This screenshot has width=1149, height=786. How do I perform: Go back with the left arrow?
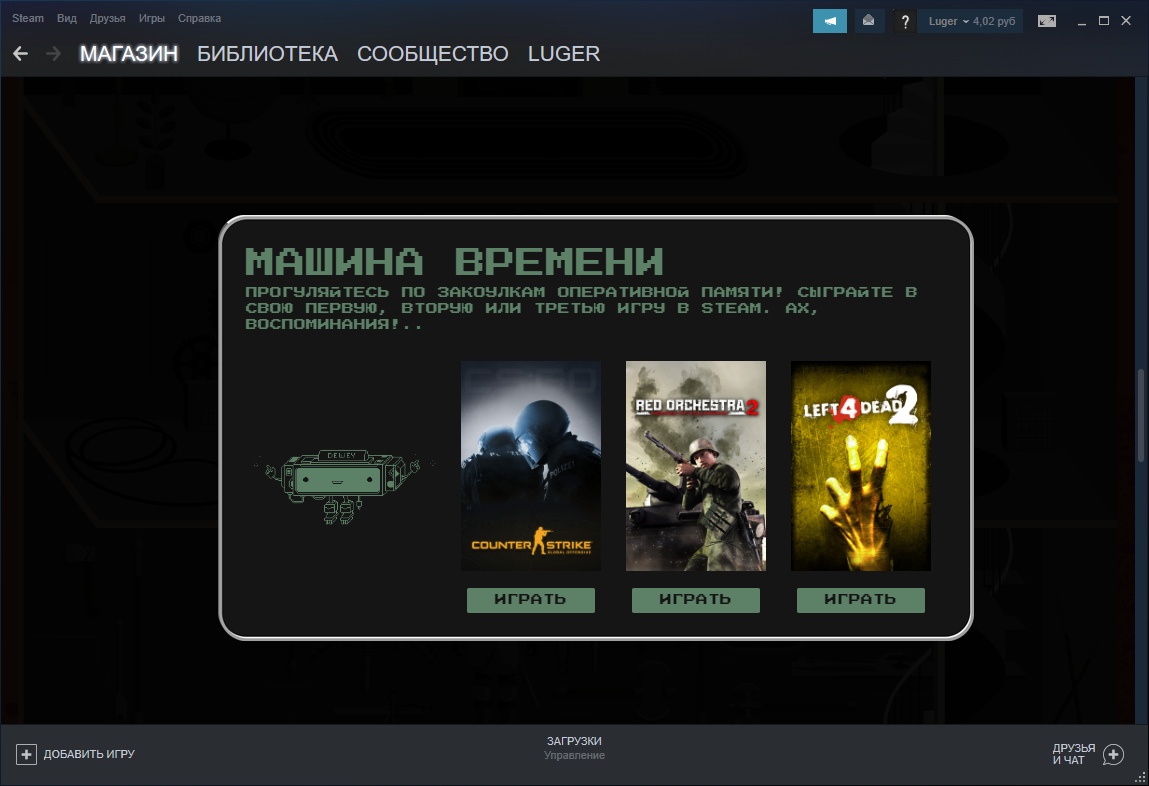(x=20, y=54)
